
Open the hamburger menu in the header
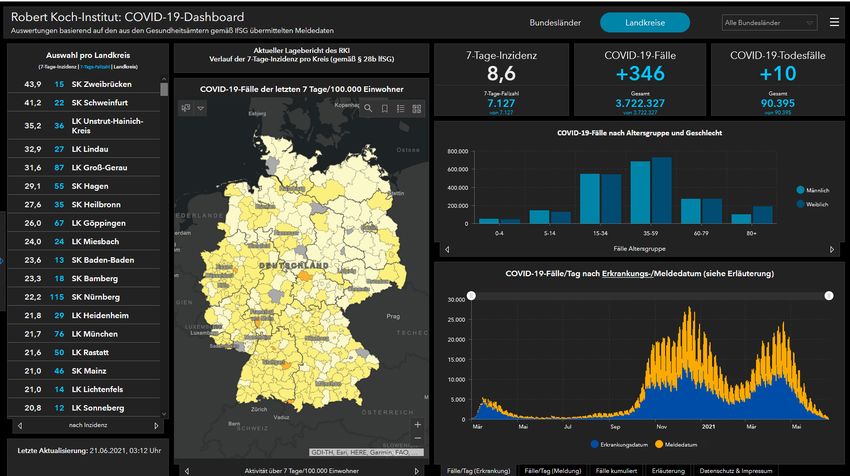point(834,22)
